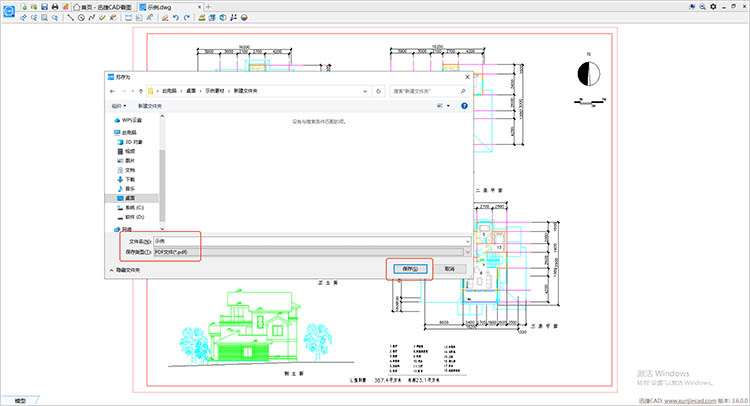The height and width of the screenshot is (406, 750).
Task: Select 系统 (C:) drive in navigation pane
Action: 131,208
